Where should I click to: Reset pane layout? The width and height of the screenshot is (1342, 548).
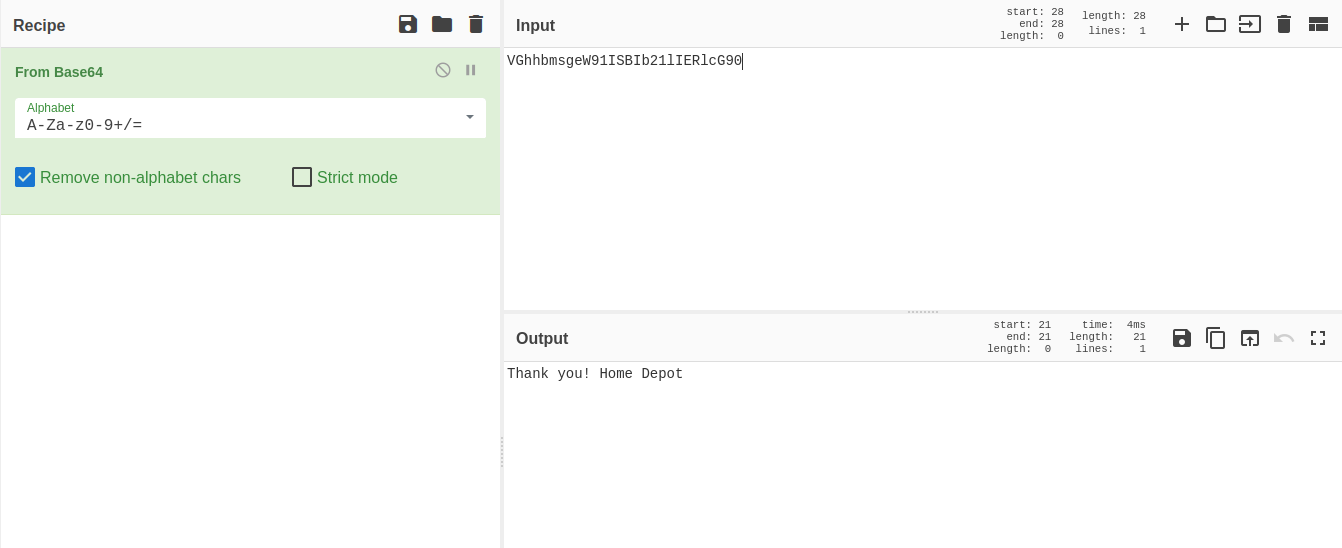point(1318,24)
